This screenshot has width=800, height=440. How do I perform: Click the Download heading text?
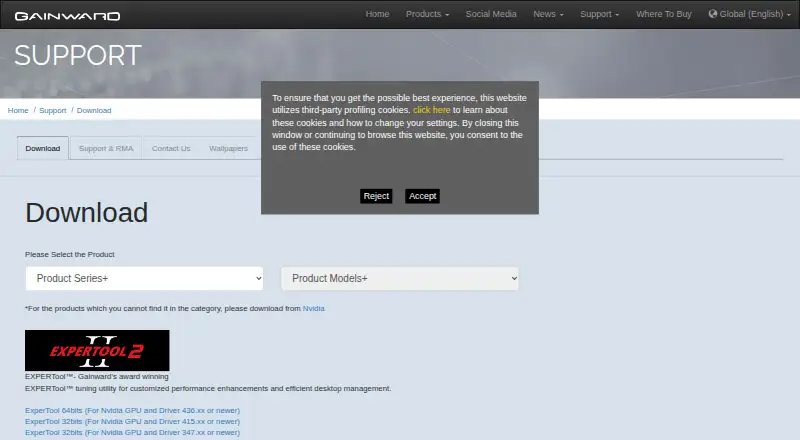(x=87, y=212)
